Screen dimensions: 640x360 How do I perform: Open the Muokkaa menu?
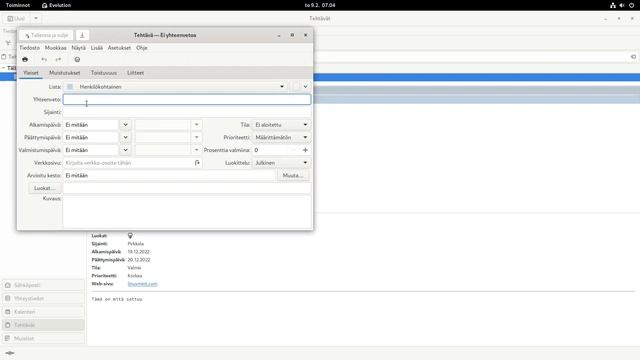click(56, 48)
